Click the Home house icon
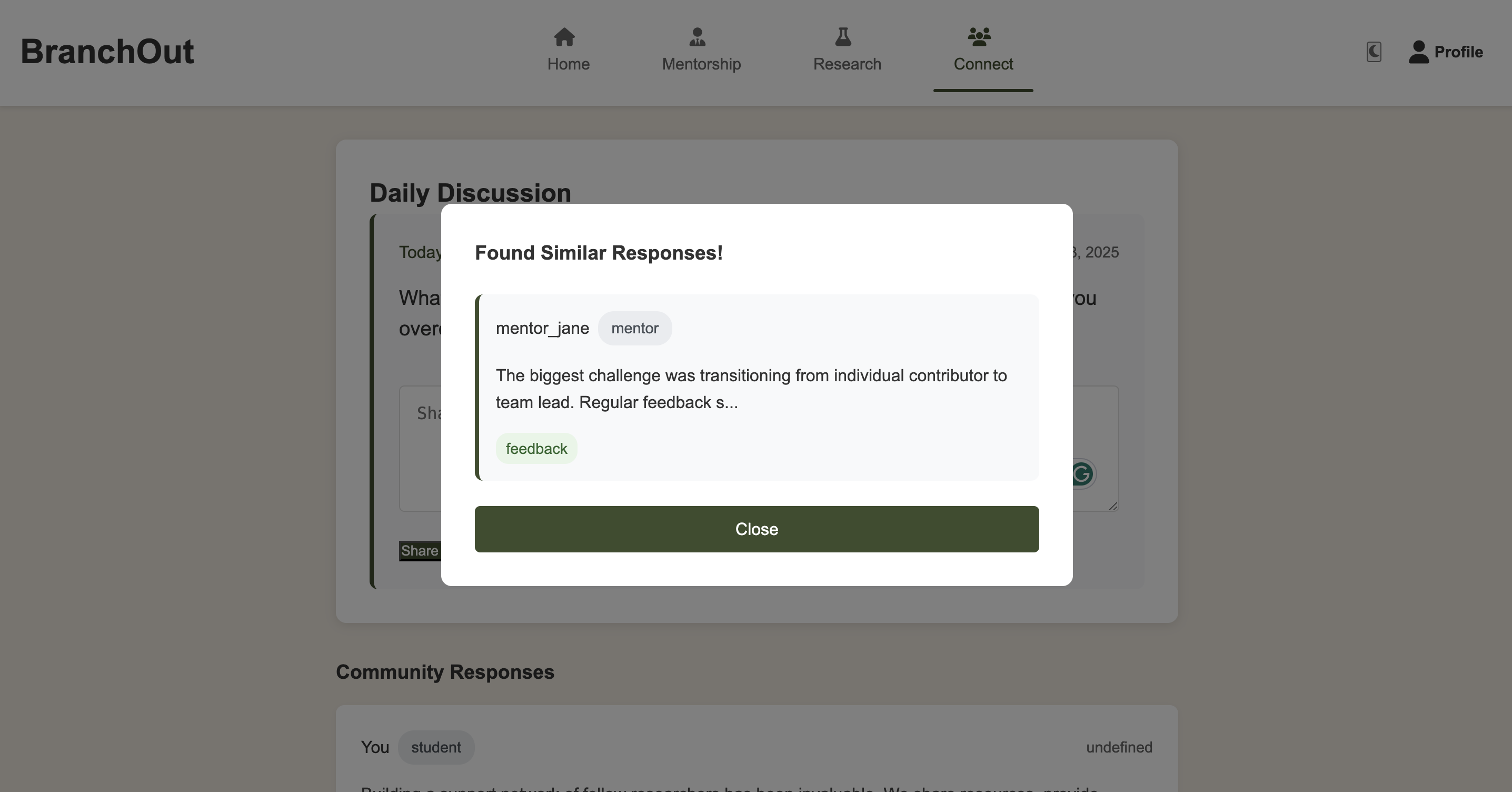 pos(564,37)
